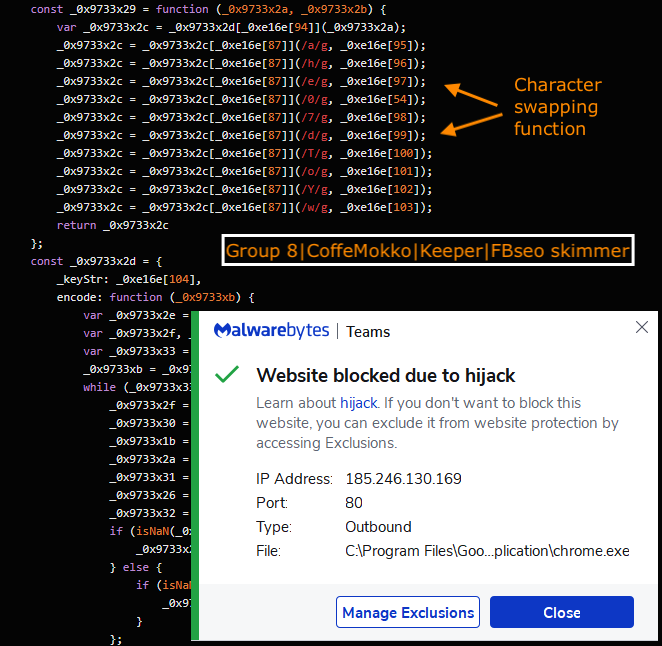662x646 pixels.
Task: Click the Port value 80
Action: [x=354, y=503]
